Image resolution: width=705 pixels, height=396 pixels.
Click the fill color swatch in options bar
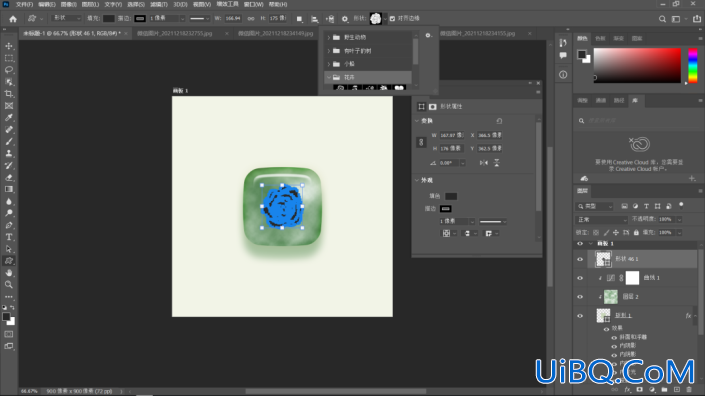click(x=109, y=18)
